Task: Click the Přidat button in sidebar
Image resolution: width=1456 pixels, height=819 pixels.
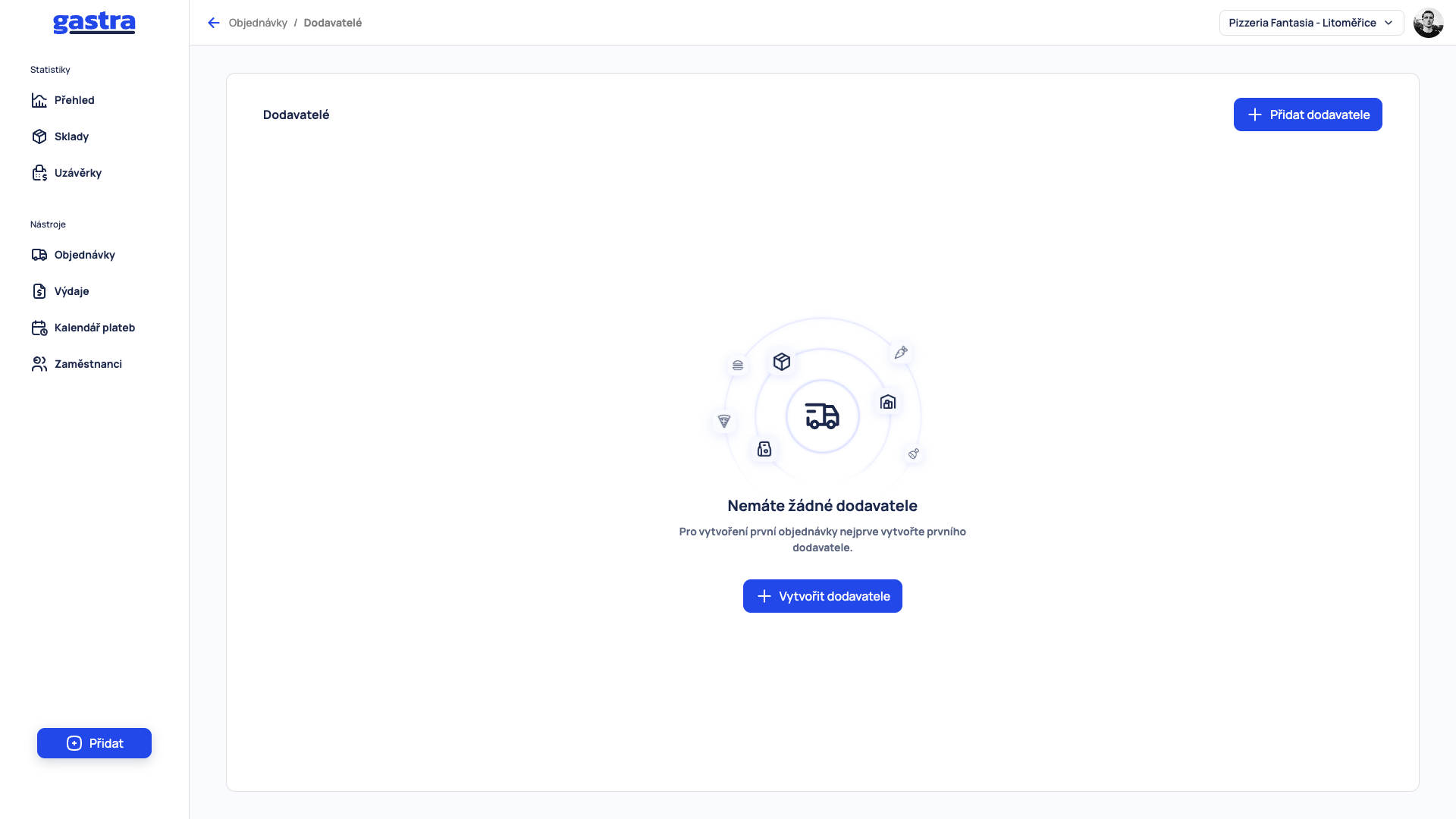Action: (x=94, y=743)
